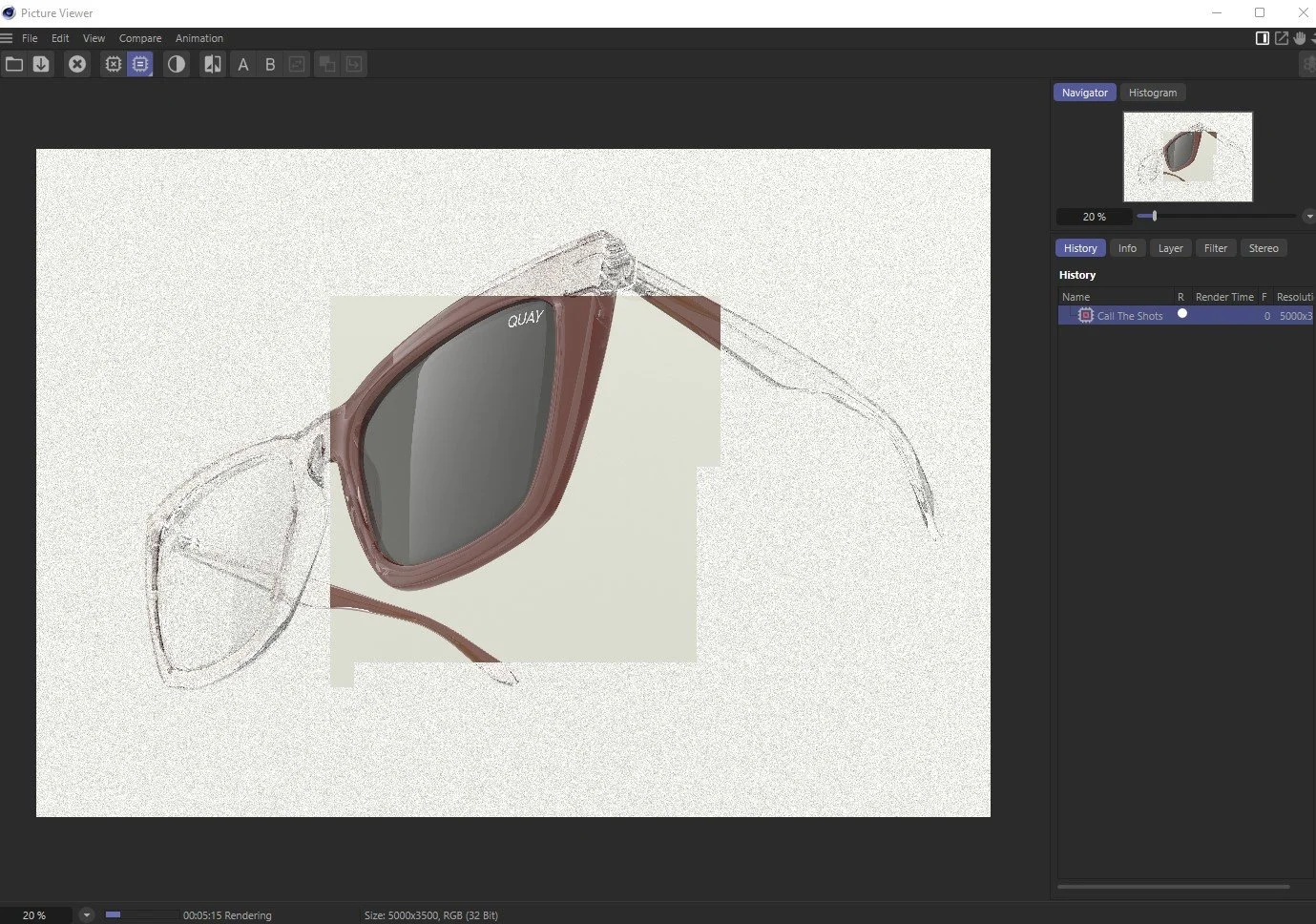Open the Compare menu
Viewport: 1316px width, 924px height.
140,38
